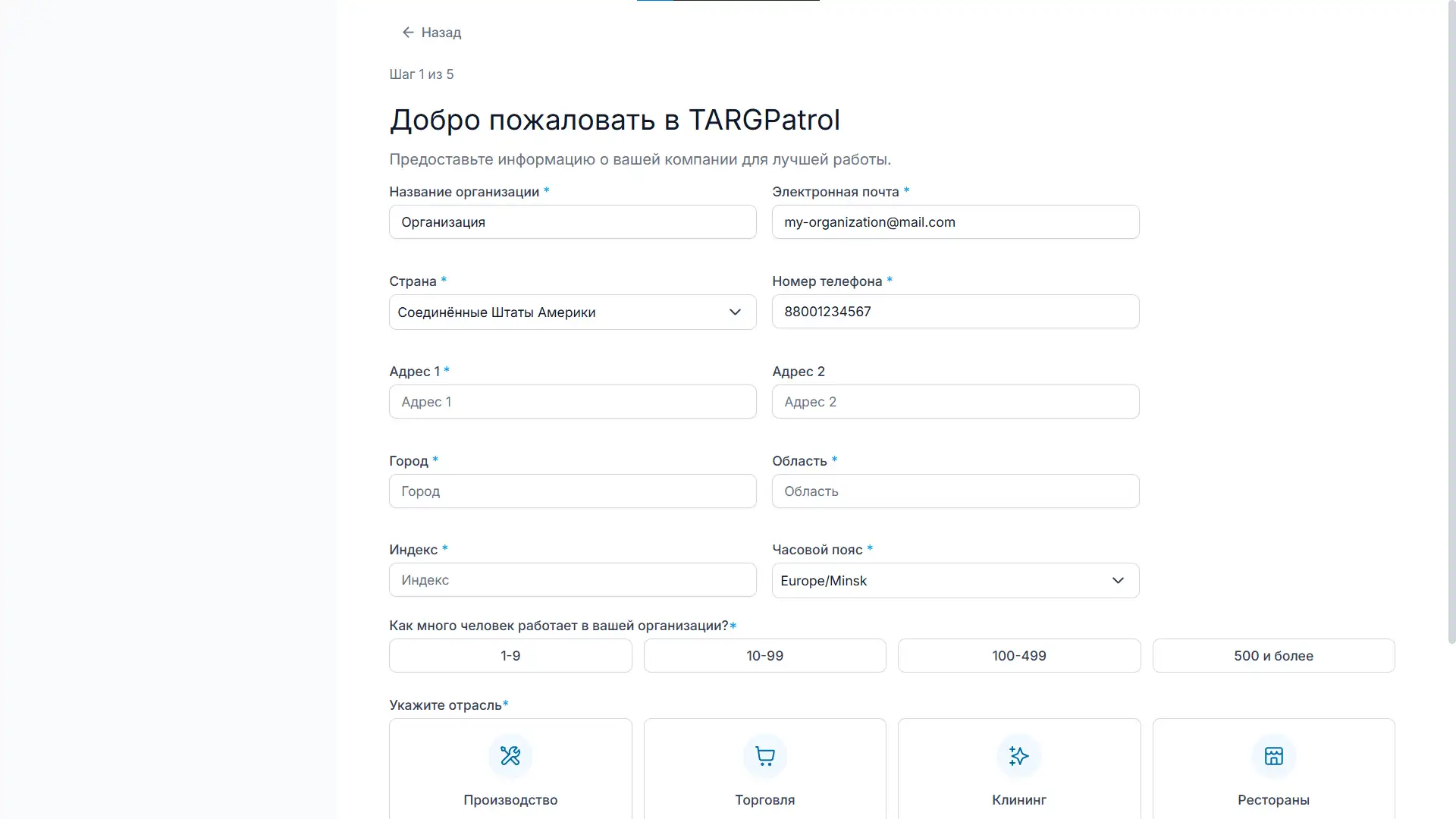Choose the 100-499 employees option
This screenshot has height=819, width=1456.
point(1018,655)
